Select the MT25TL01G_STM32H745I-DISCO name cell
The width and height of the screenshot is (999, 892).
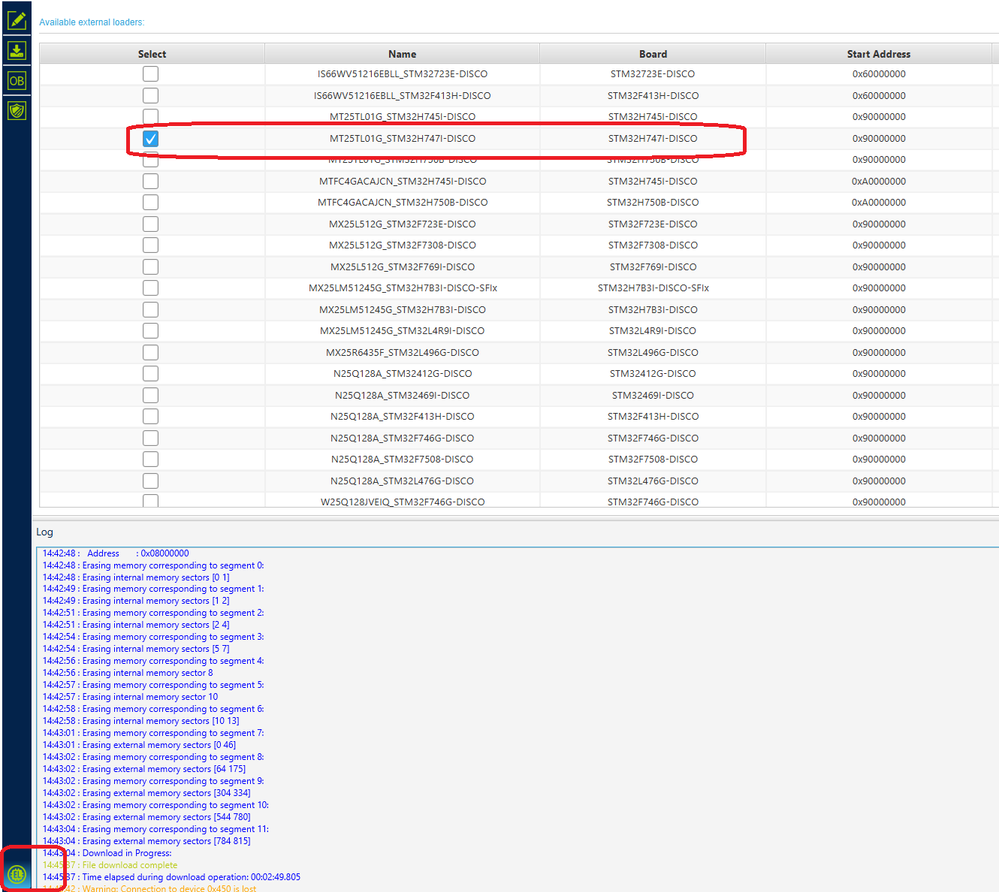point(402,117)
